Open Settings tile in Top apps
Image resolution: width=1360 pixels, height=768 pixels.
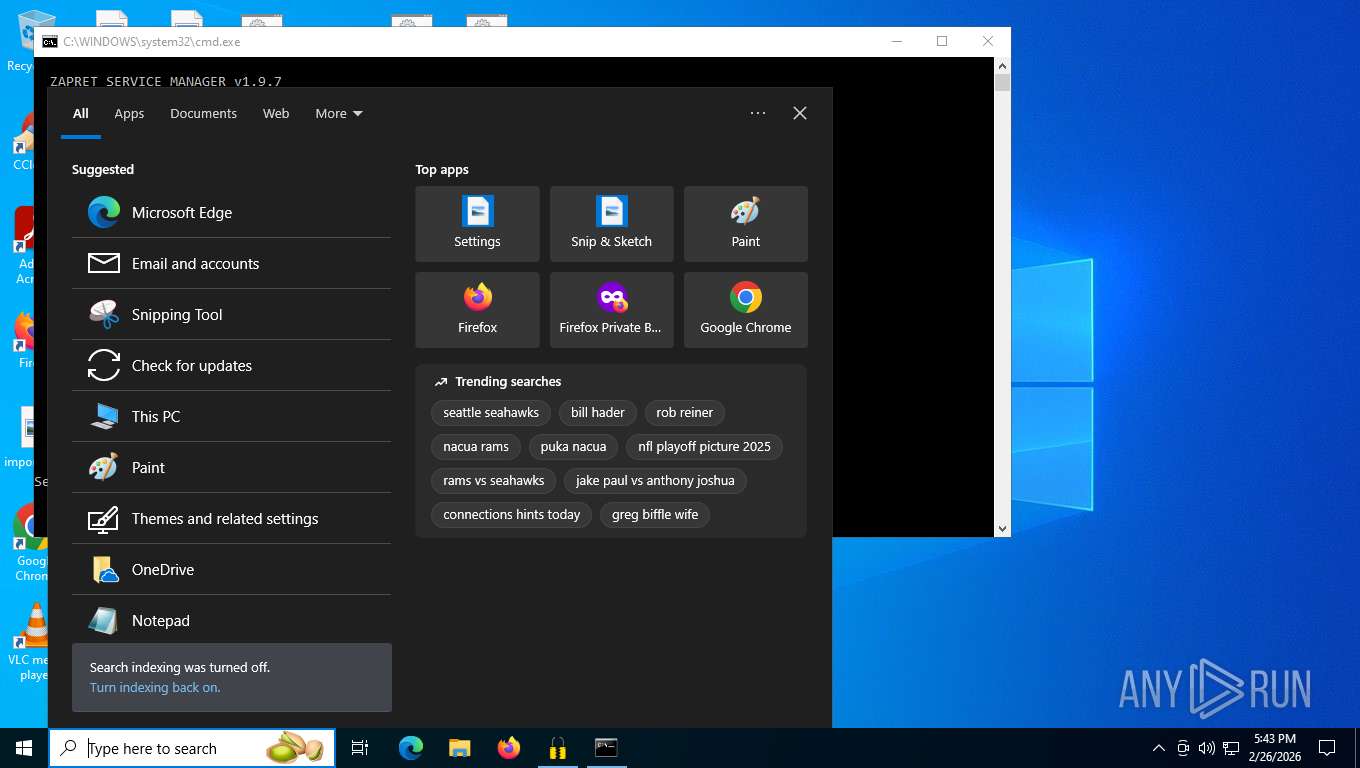point(477,224)
